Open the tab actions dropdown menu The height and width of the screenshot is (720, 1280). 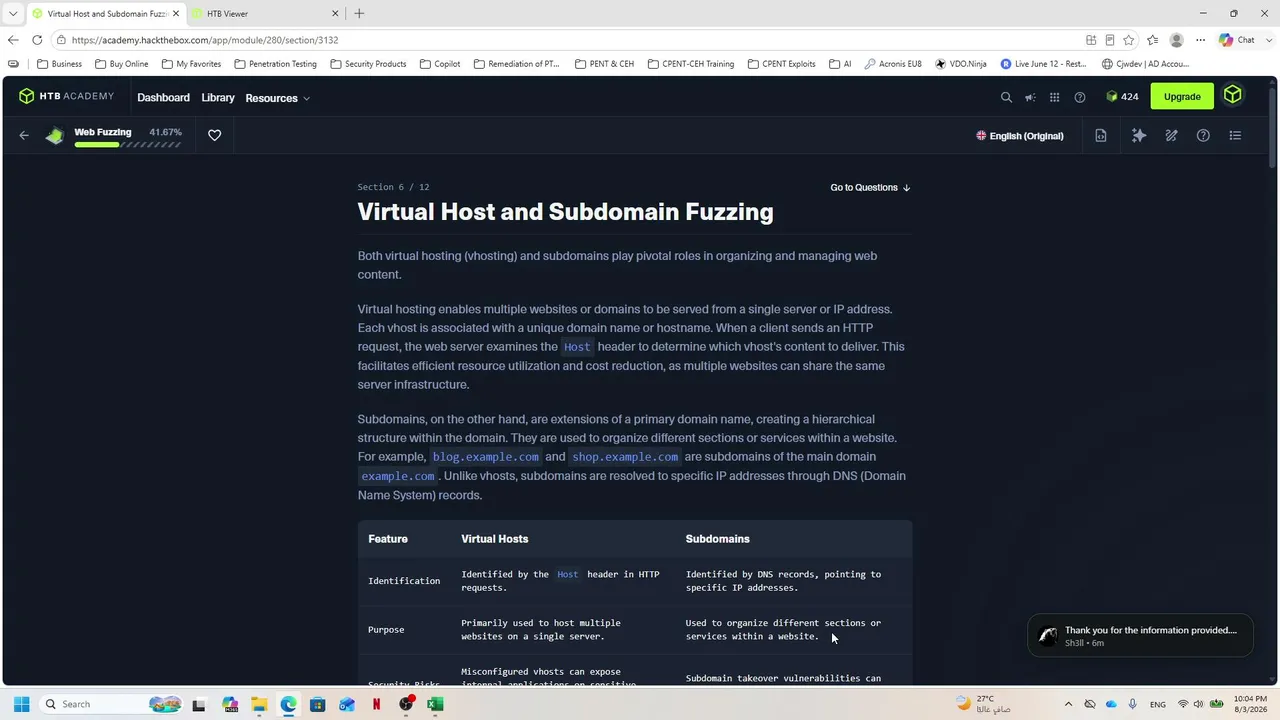[x=12, y=13]
